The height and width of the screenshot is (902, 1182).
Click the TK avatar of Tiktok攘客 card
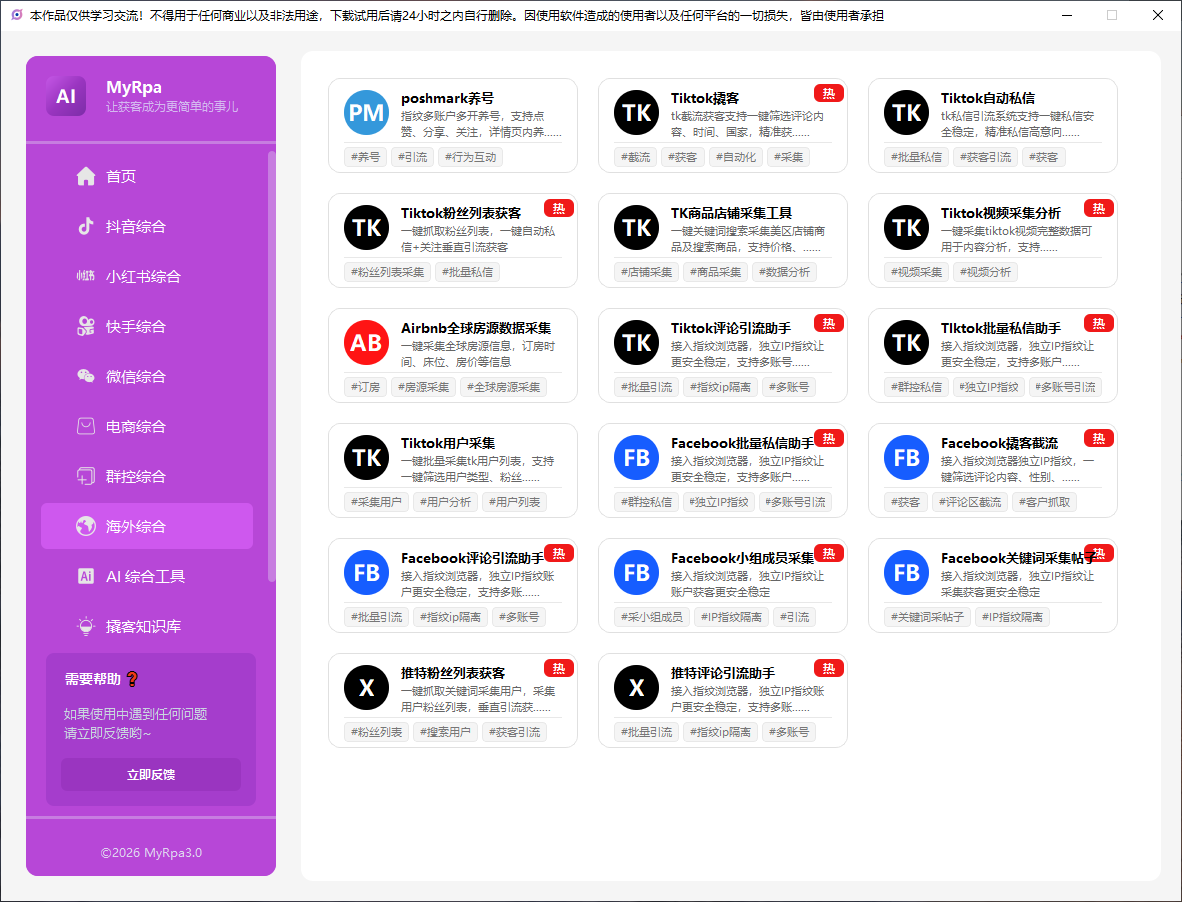tap(636, 112)
